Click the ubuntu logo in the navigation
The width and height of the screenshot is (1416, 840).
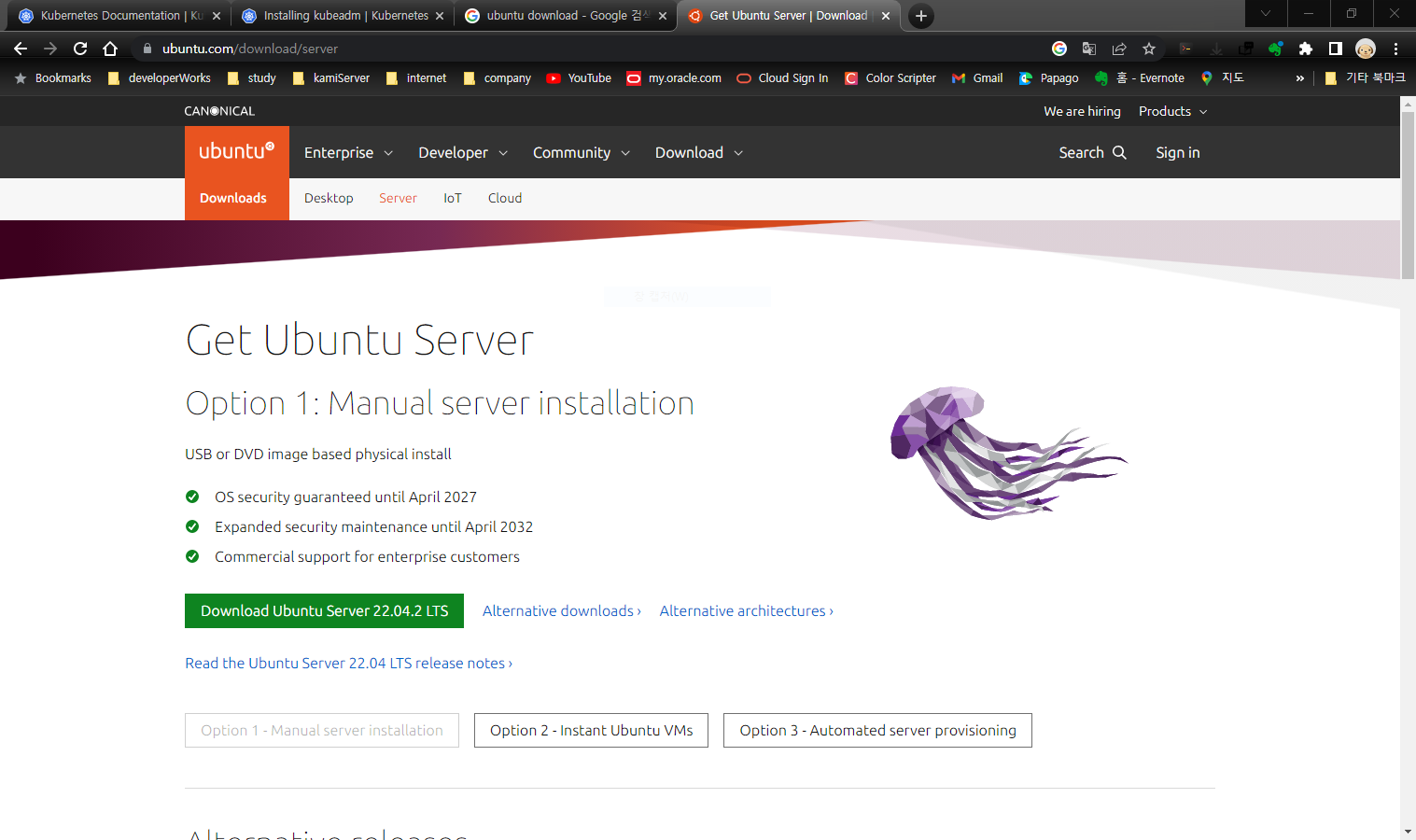pos(237,151)
